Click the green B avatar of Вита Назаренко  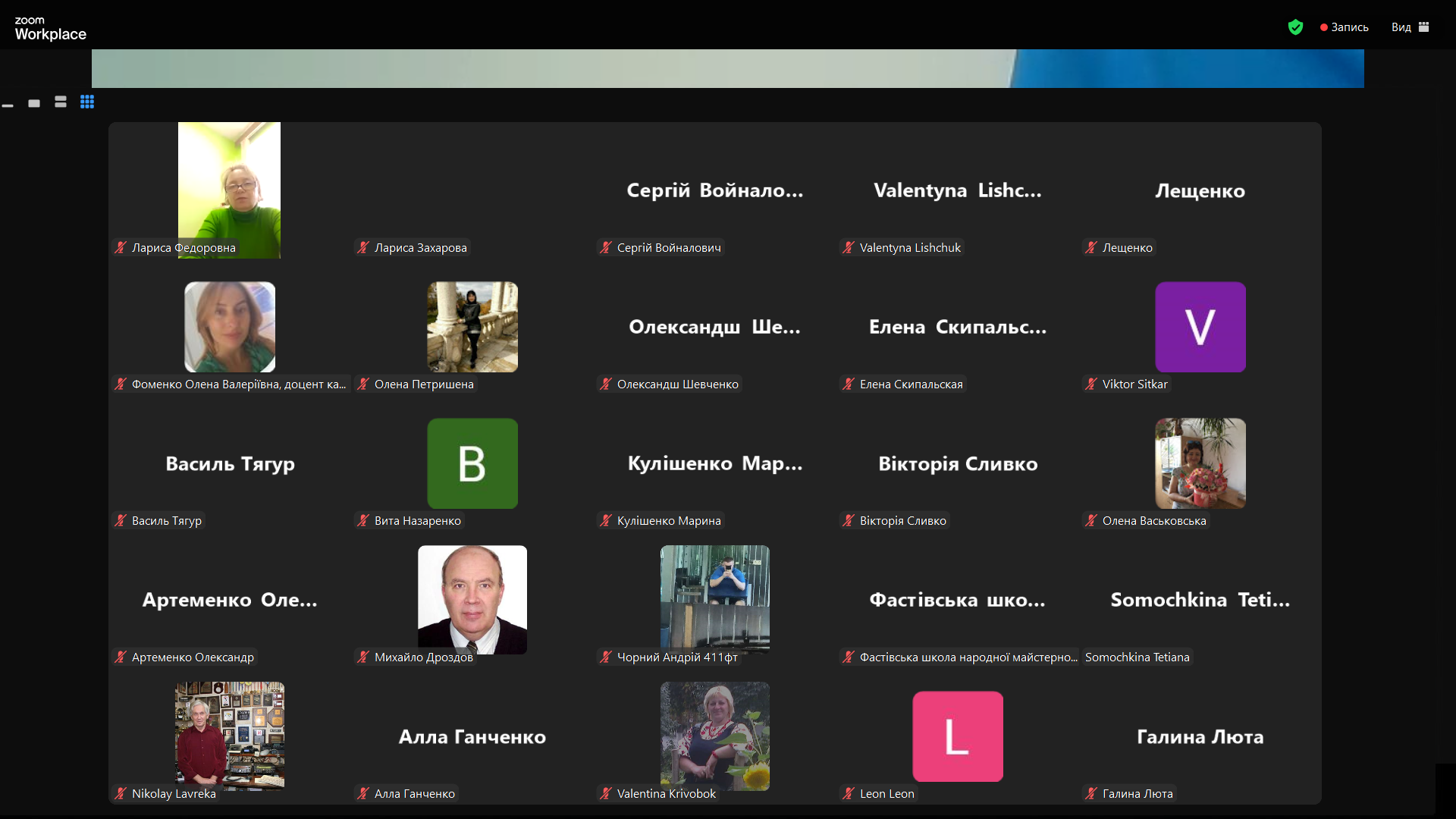[472, 463]
